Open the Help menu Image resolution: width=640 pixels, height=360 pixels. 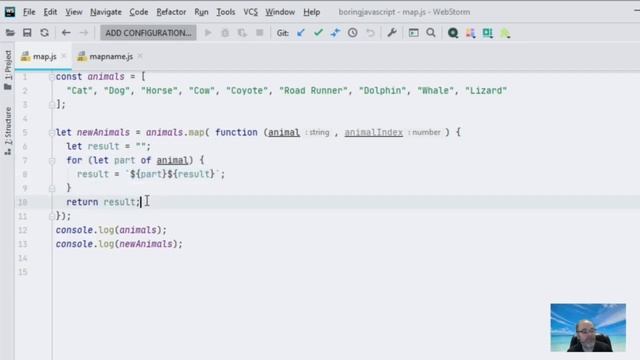point(311,12)
